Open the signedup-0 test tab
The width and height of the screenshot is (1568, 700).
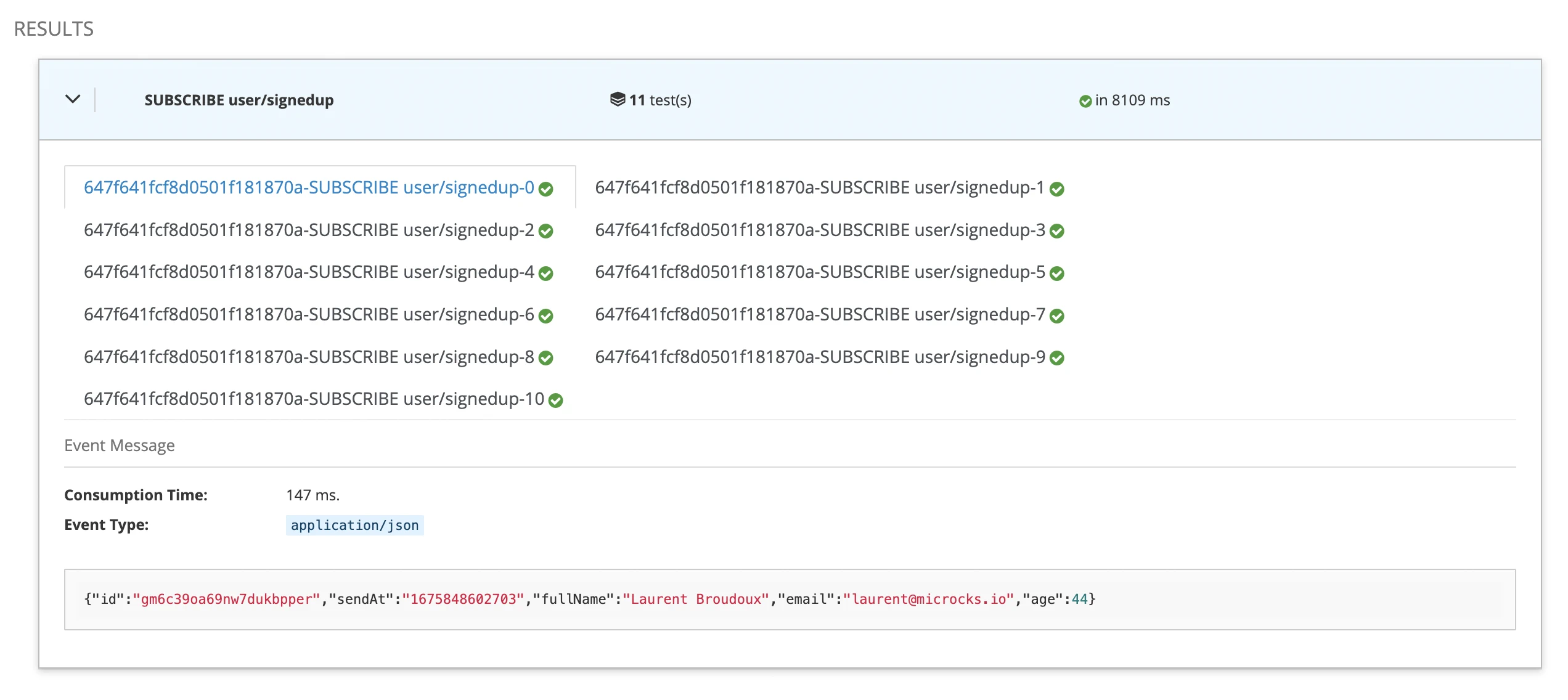pos(308,187)
